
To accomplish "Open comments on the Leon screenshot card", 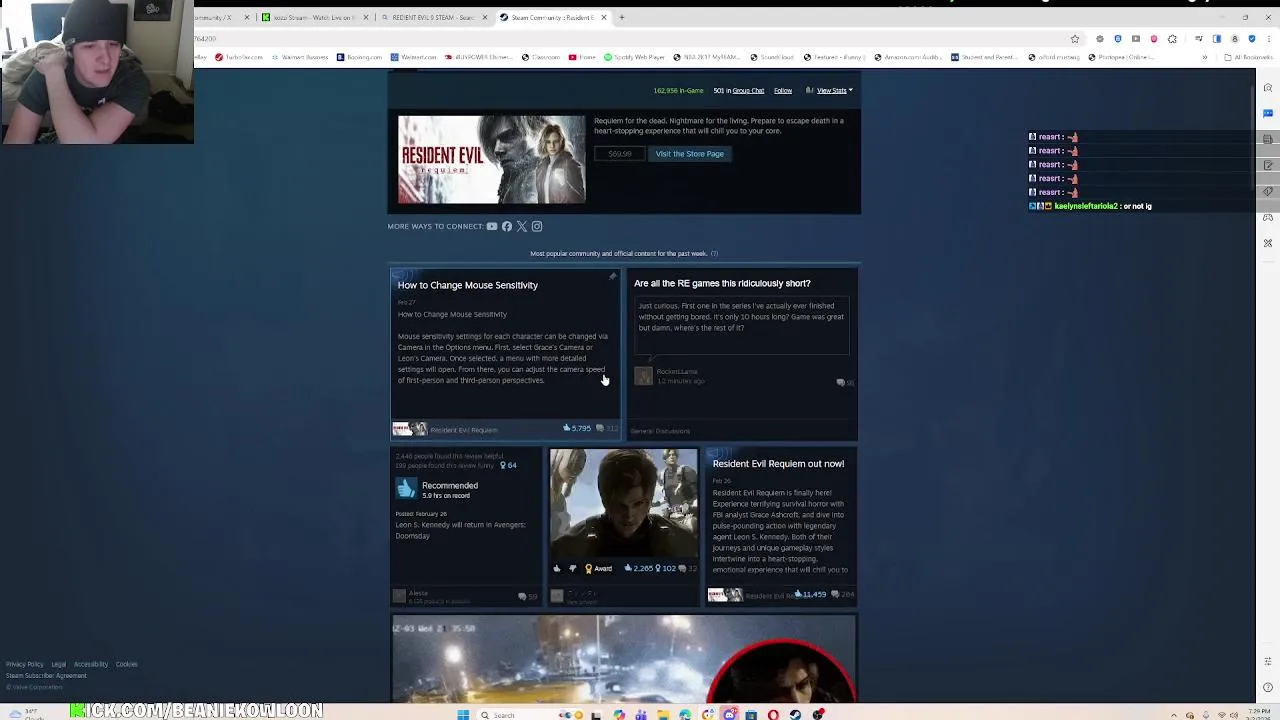I will [687, 568].
